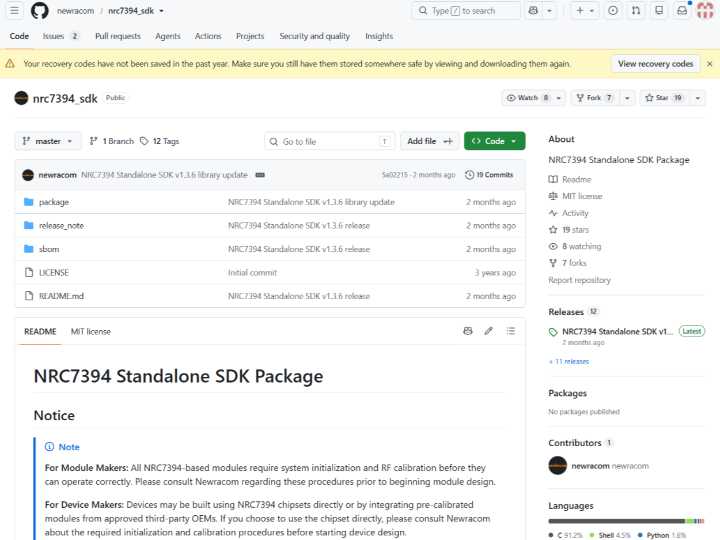This screenshot has height=540, width=720.
Task: Dismiss the recovery codes warning banner
Action: pos(709,64)
